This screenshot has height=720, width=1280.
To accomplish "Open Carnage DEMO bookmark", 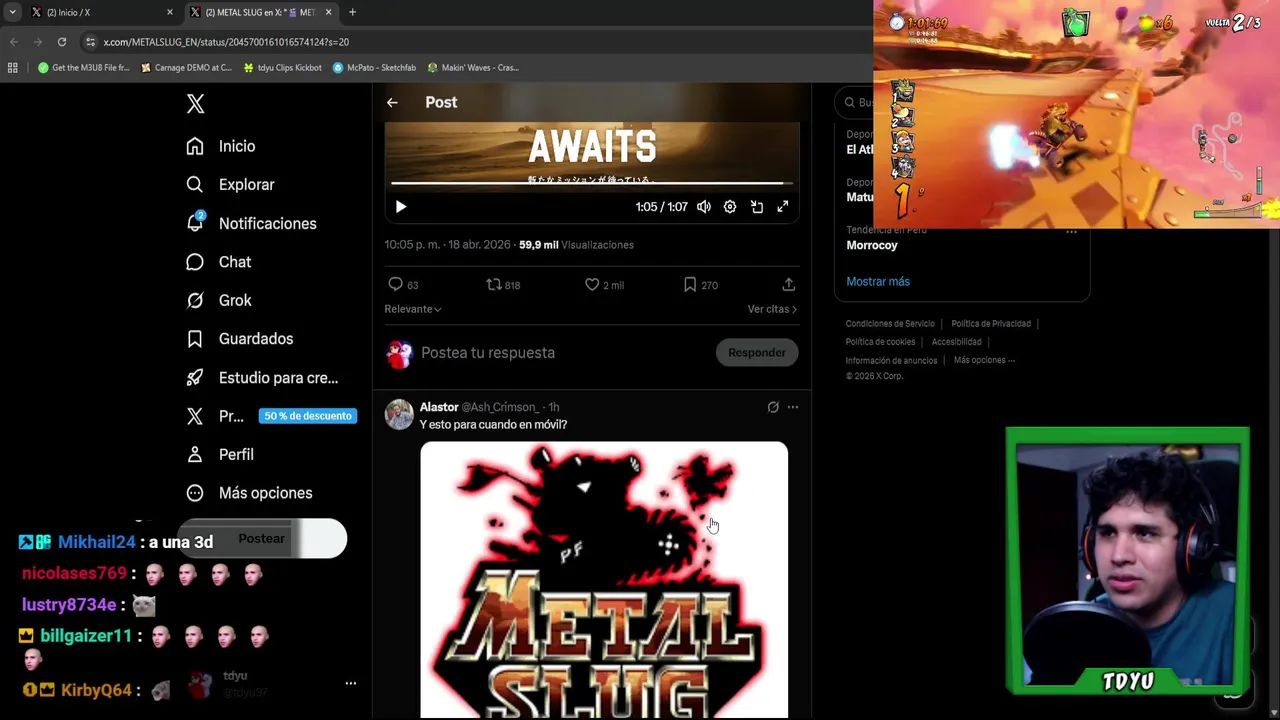I will (186, 68).
